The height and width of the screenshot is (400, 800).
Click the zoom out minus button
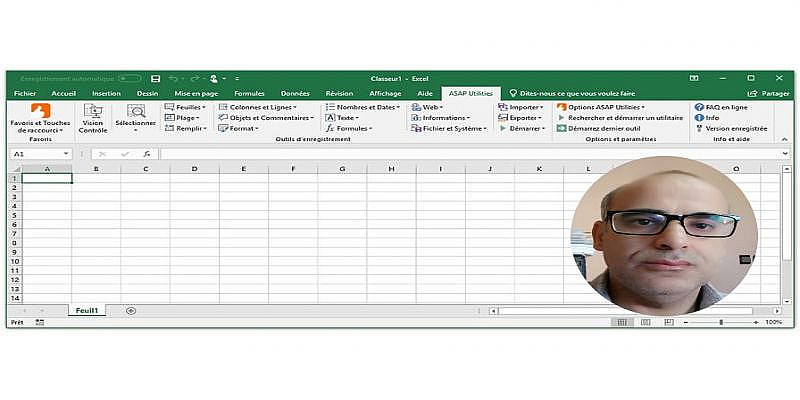pos(686,322)
